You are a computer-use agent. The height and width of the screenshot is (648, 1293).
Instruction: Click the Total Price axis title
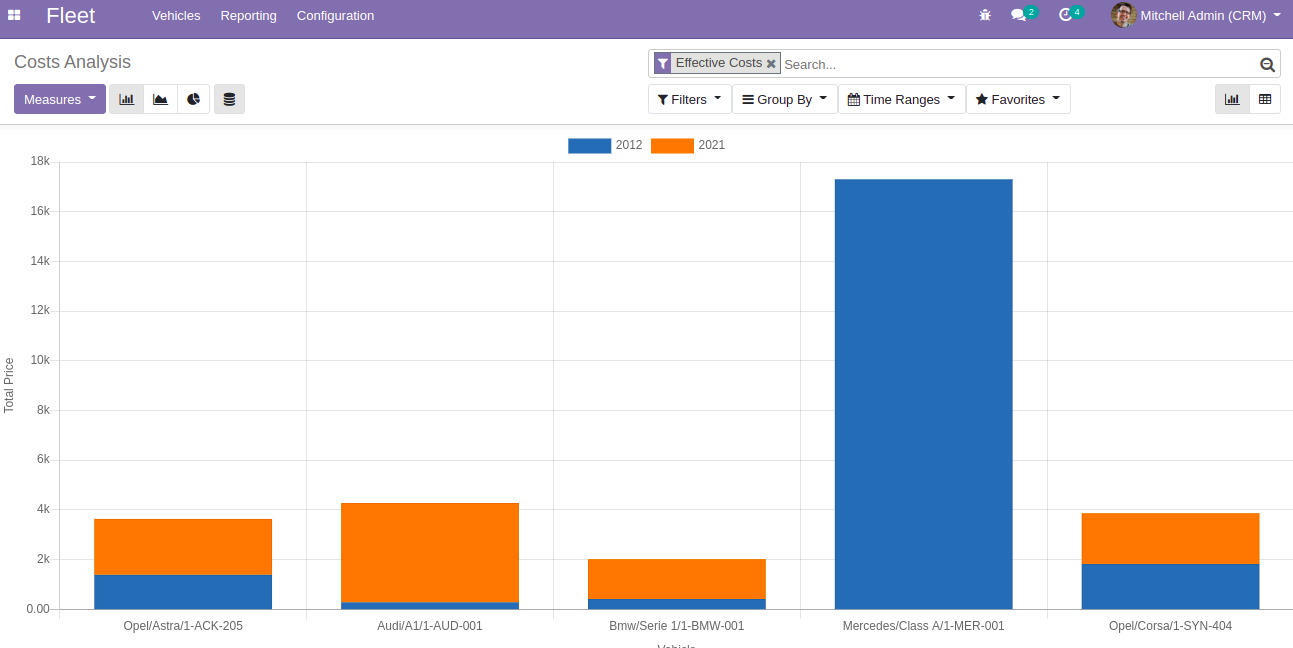pos(9,385)
